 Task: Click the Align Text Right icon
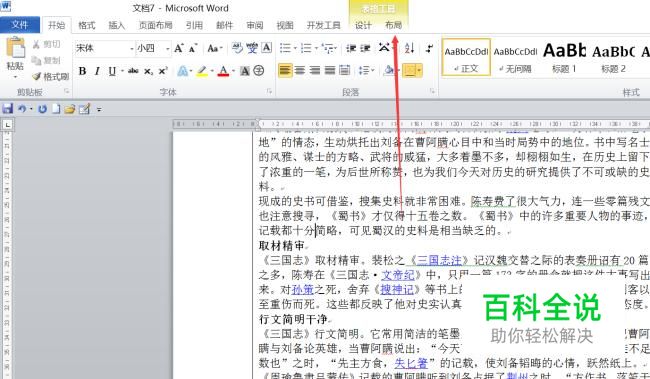click(x=315, y=70)
